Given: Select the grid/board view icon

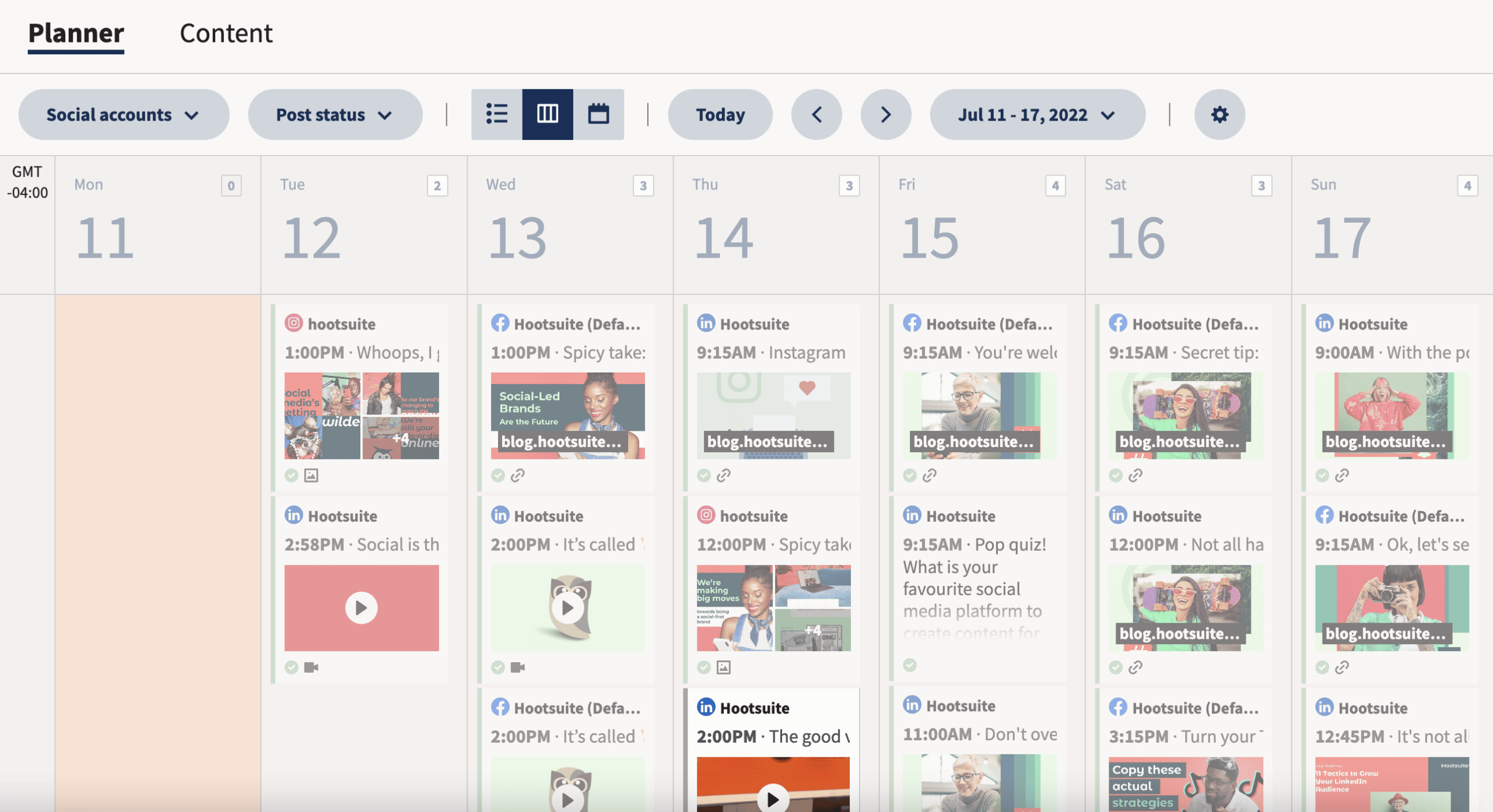Looking at the screenshot, I should click(546, 113).
